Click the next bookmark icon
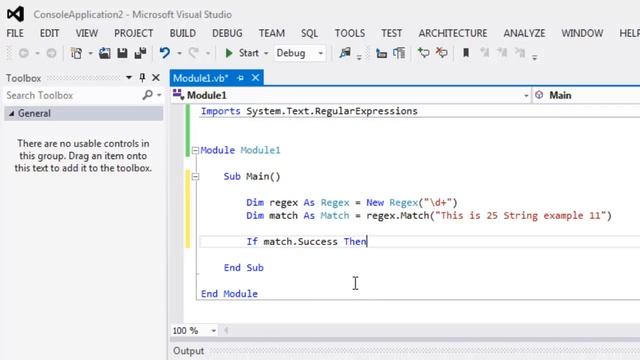The image size is (640, 360). (502, 53)
